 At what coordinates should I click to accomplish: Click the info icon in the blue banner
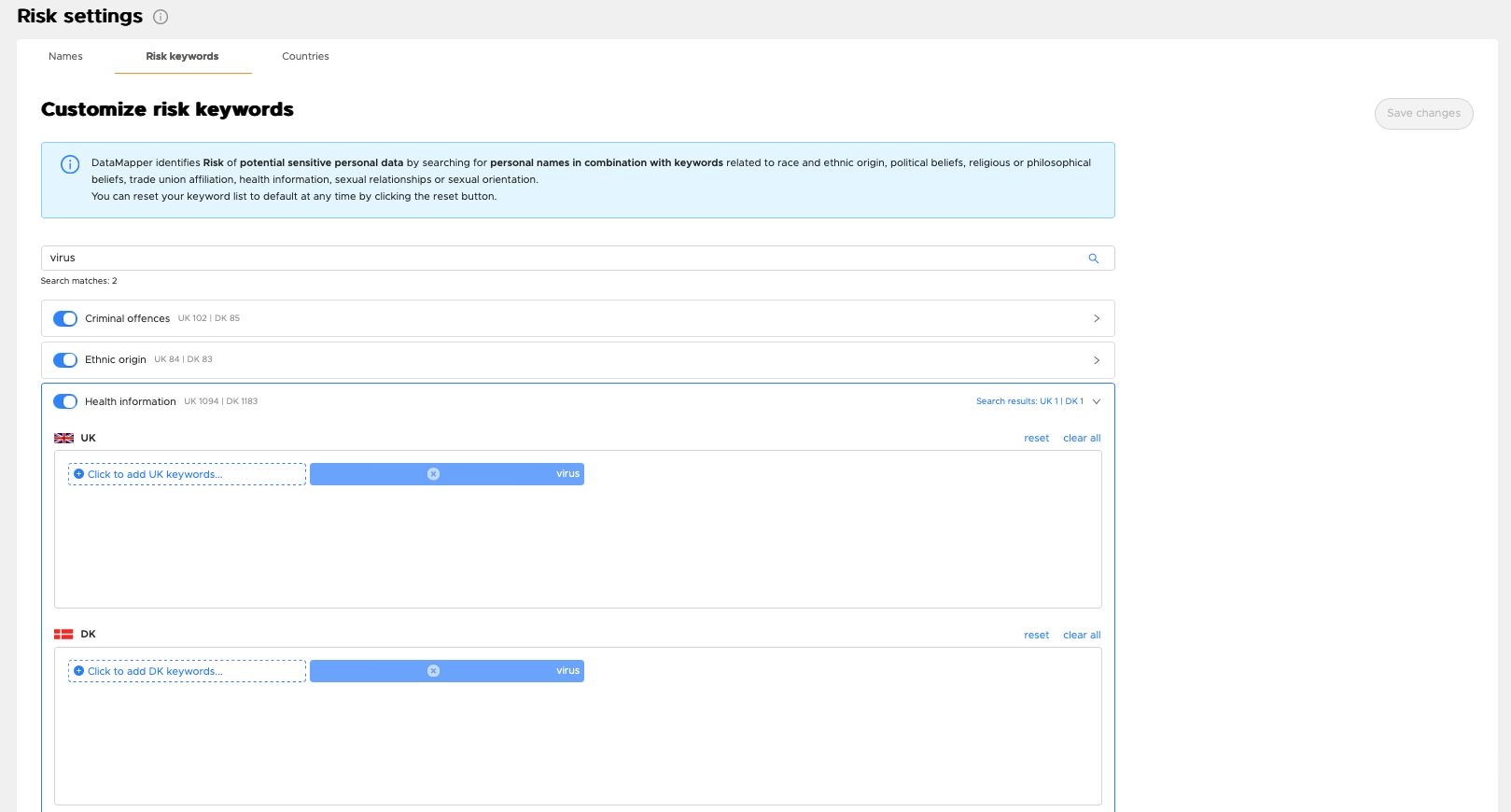click(x=70, y=164)
